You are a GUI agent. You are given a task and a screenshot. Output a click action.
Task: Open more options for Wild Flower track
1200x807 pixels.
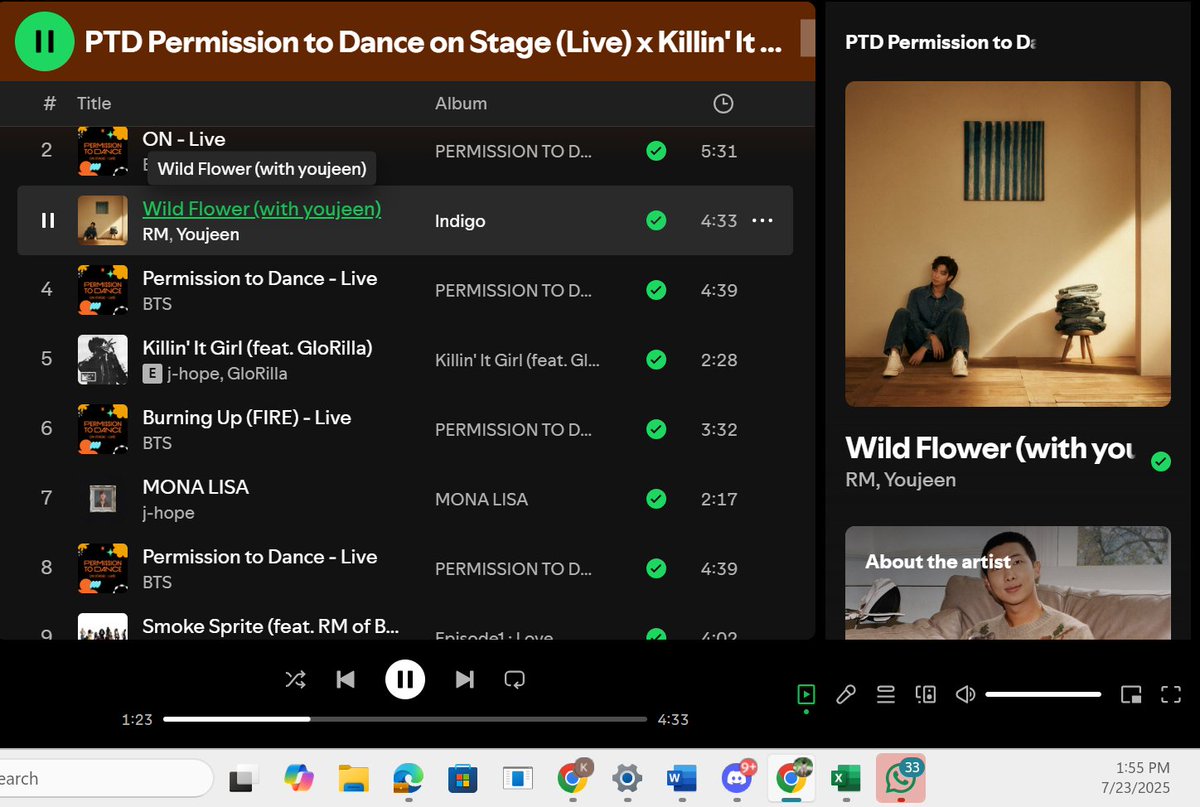pyautogui.click(x=762, y=220)
